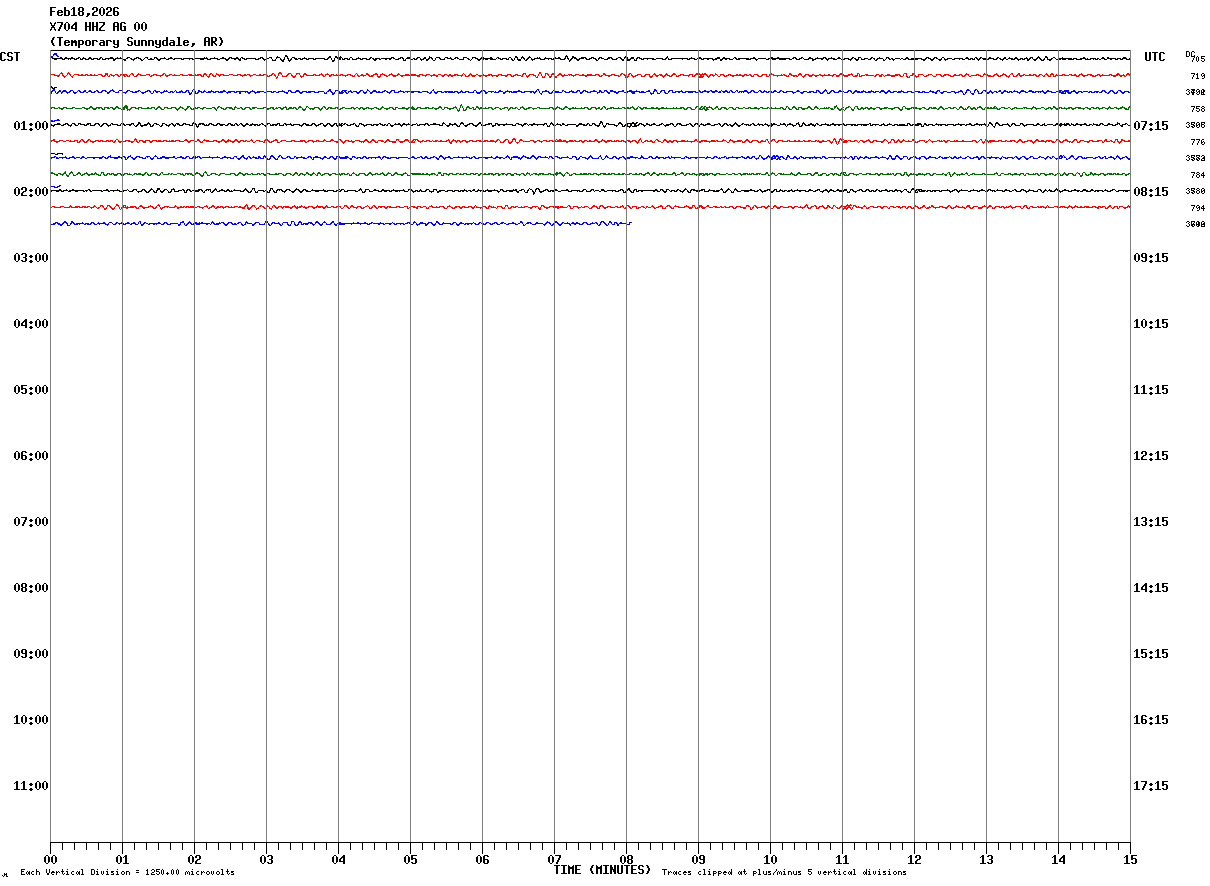The height and width of the screenshot is (886, 1210).
Task: Click the 10:15 UTC time label
Action: click(1151, 324)
